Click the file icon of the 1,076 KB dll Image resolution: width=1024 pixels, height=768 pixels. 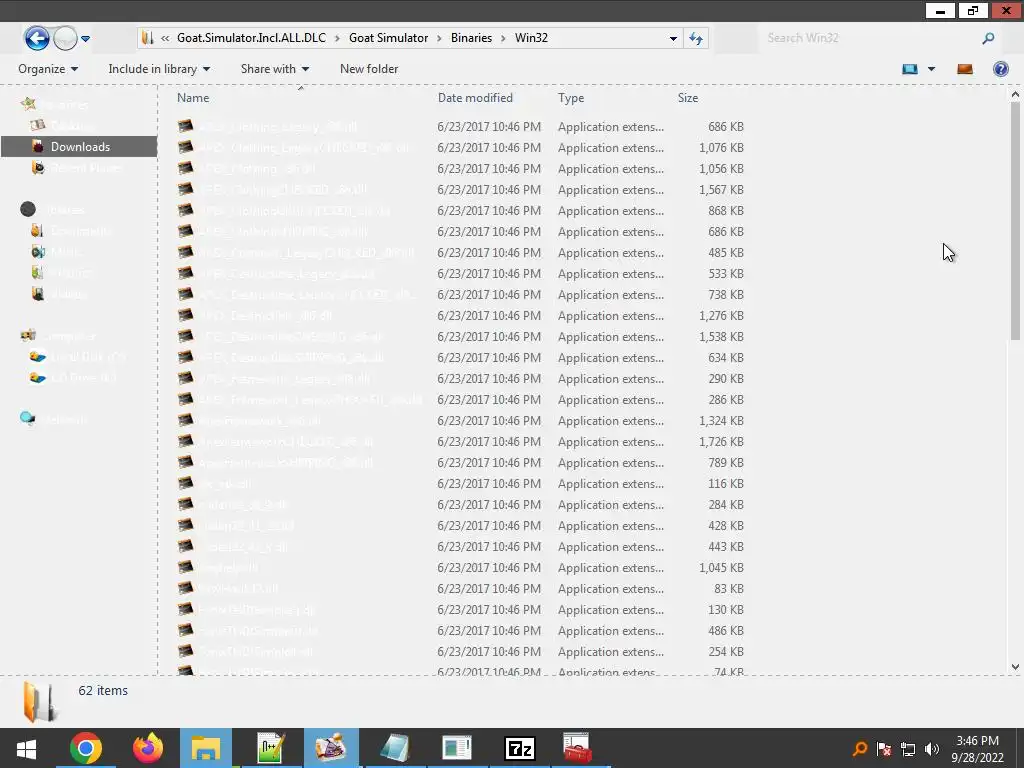tap(185, 147)
